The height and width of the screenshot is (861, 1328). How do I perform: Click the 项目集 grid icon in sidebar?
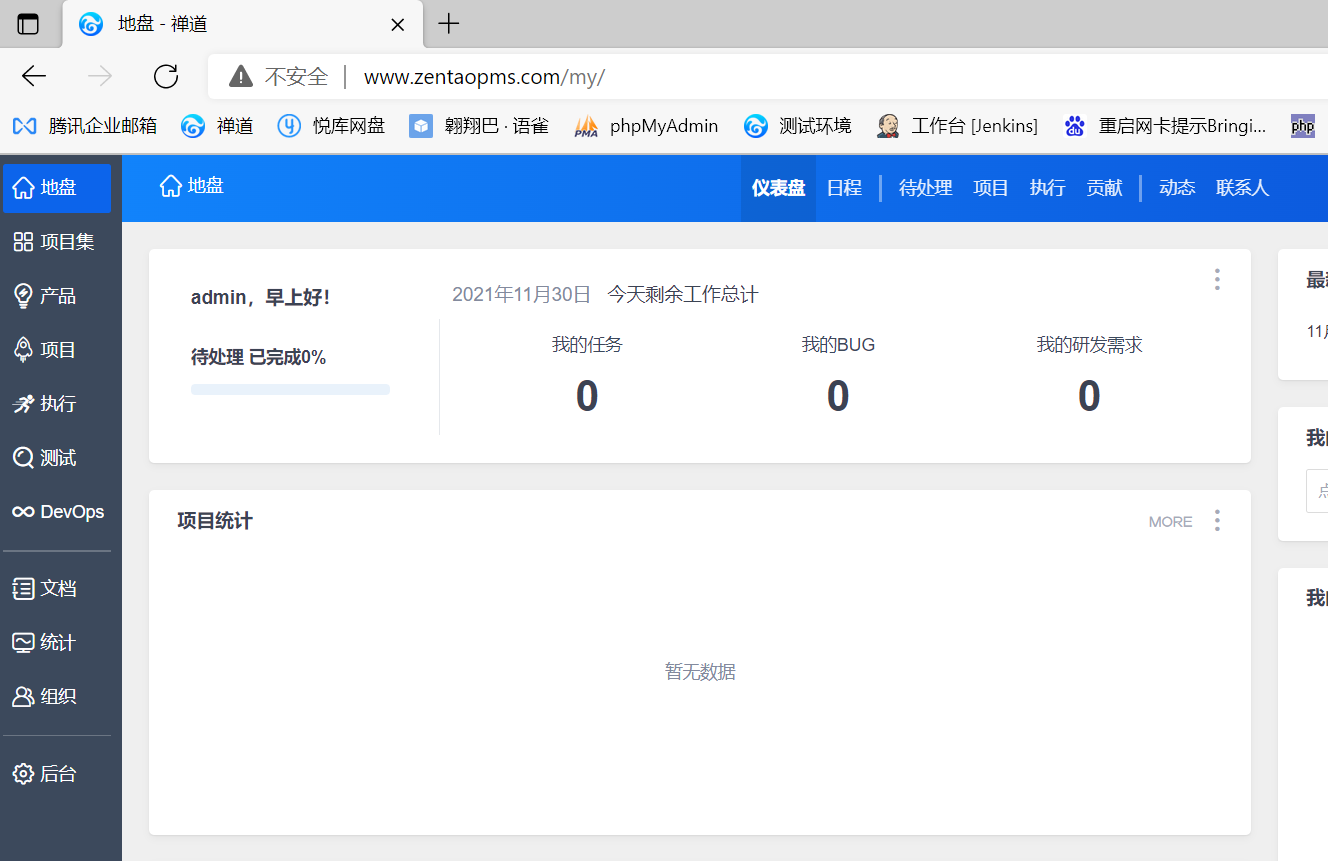[x=23, y=242]
